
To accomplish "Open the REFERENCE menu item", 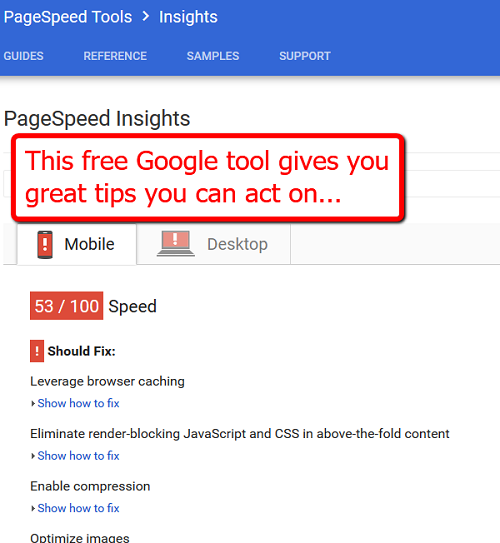I will [x=115, y=56].
